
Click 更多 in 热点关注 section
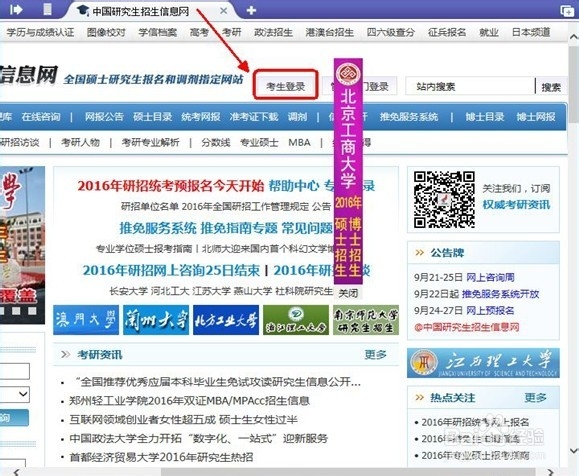[535, 398]
